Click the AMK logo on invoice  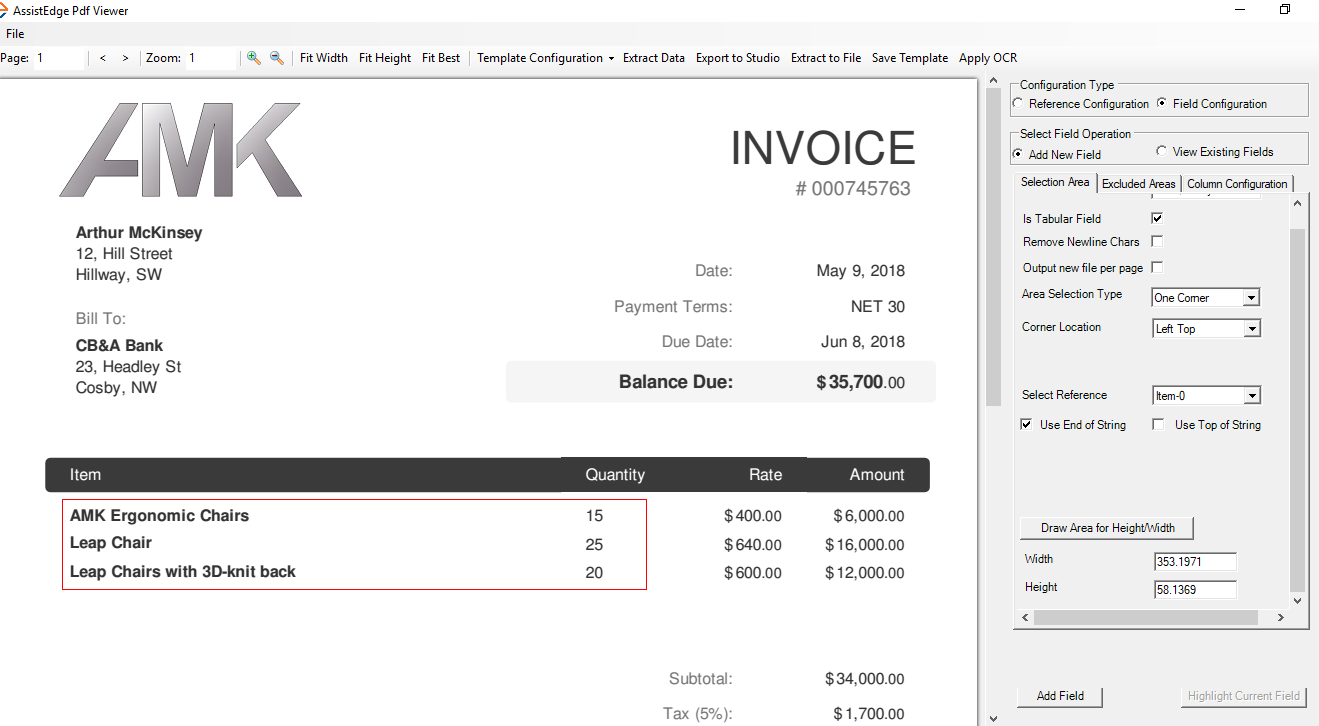tap(181, 150)
